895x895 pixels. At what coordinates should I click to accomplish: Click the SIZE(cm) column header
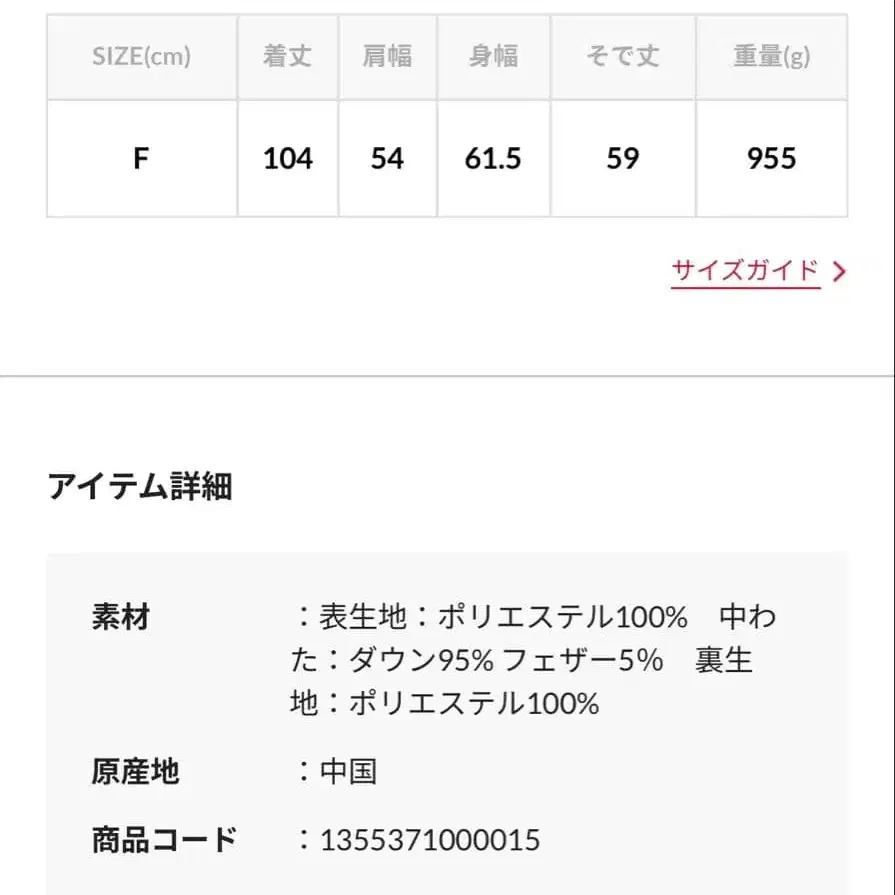[x=141, y=56]
